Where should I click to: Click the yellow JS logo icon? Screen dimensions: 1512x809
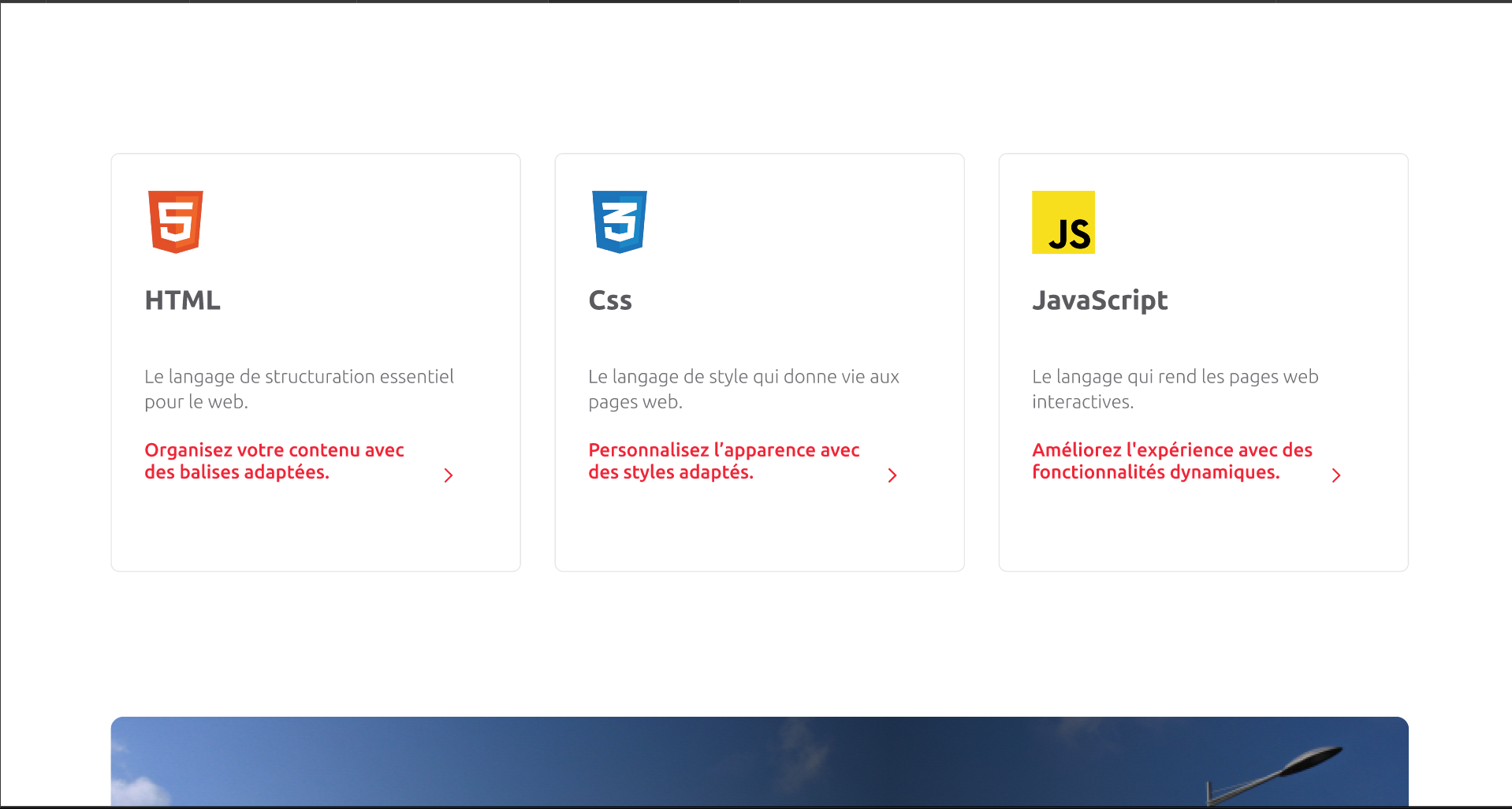coord(1063,222)
